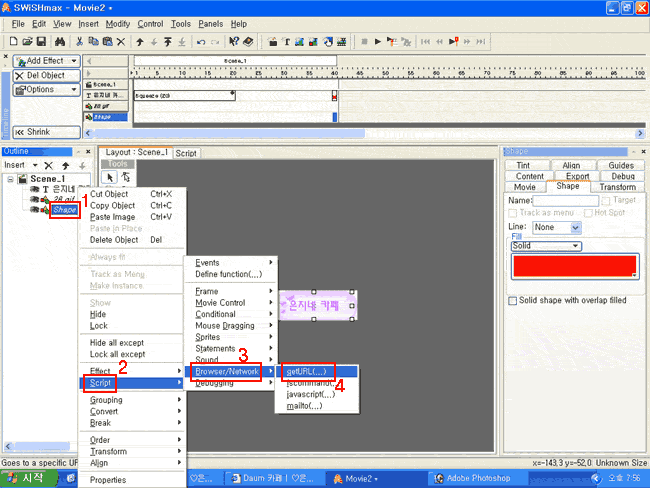650x488 pixels.
Task: Open the Line style None dropdown
Action: 575,227
